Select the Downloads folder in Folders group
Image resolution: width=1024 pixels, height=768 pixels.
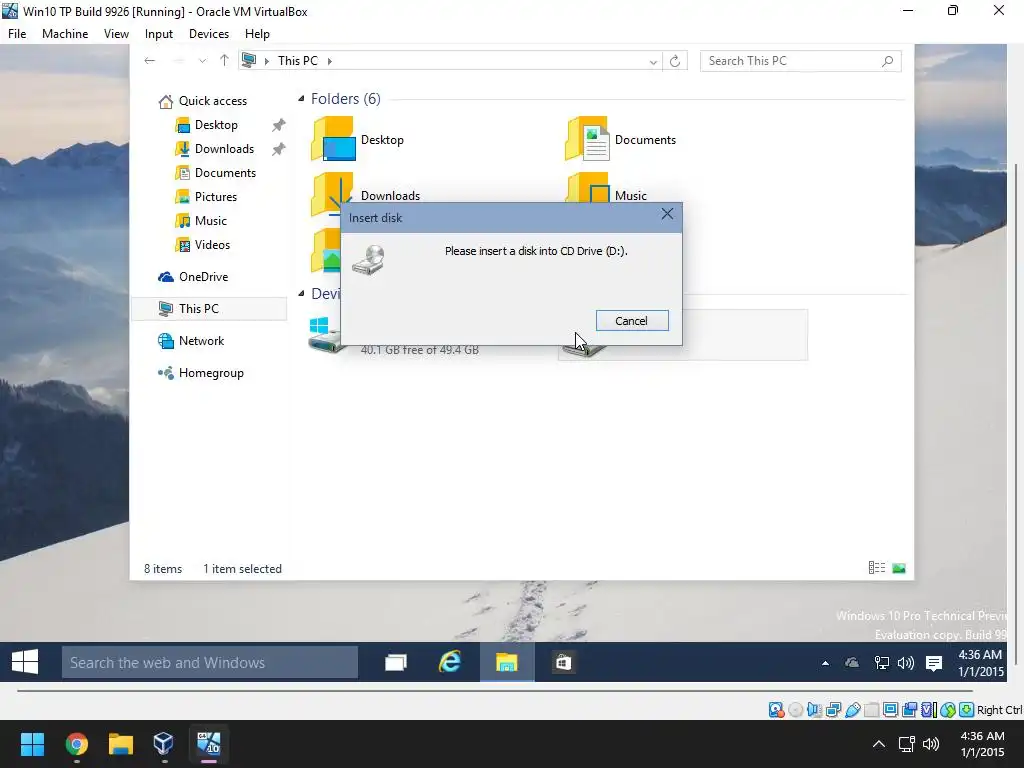pyautogui.click(x=391, y=195)
